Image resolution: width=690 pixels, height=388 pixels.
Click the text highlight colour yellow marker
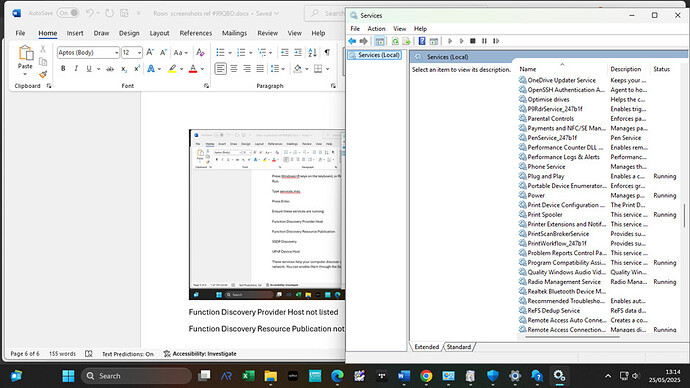pos(172,69)
